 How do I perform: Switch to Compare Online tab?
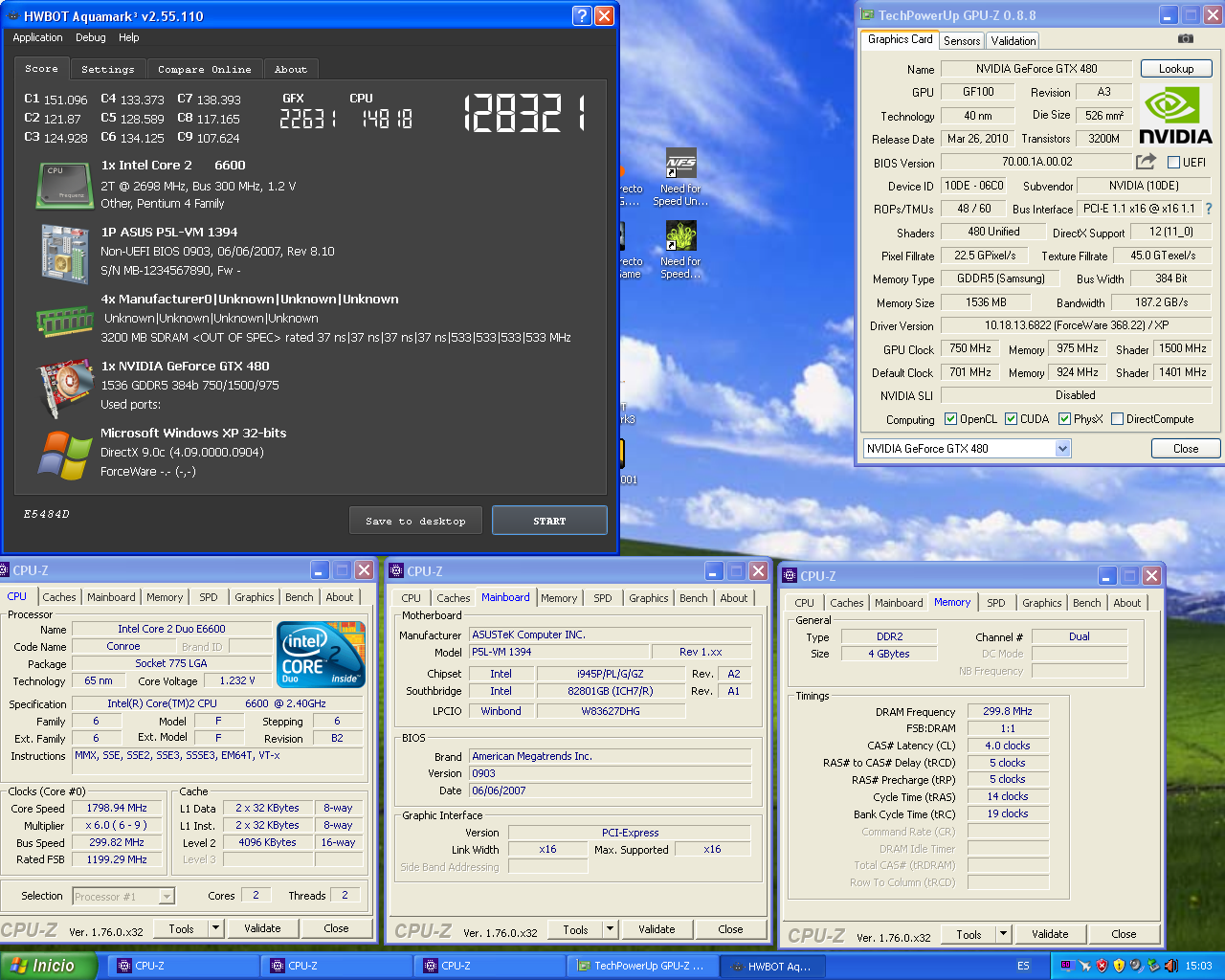(x=205, y=69)
